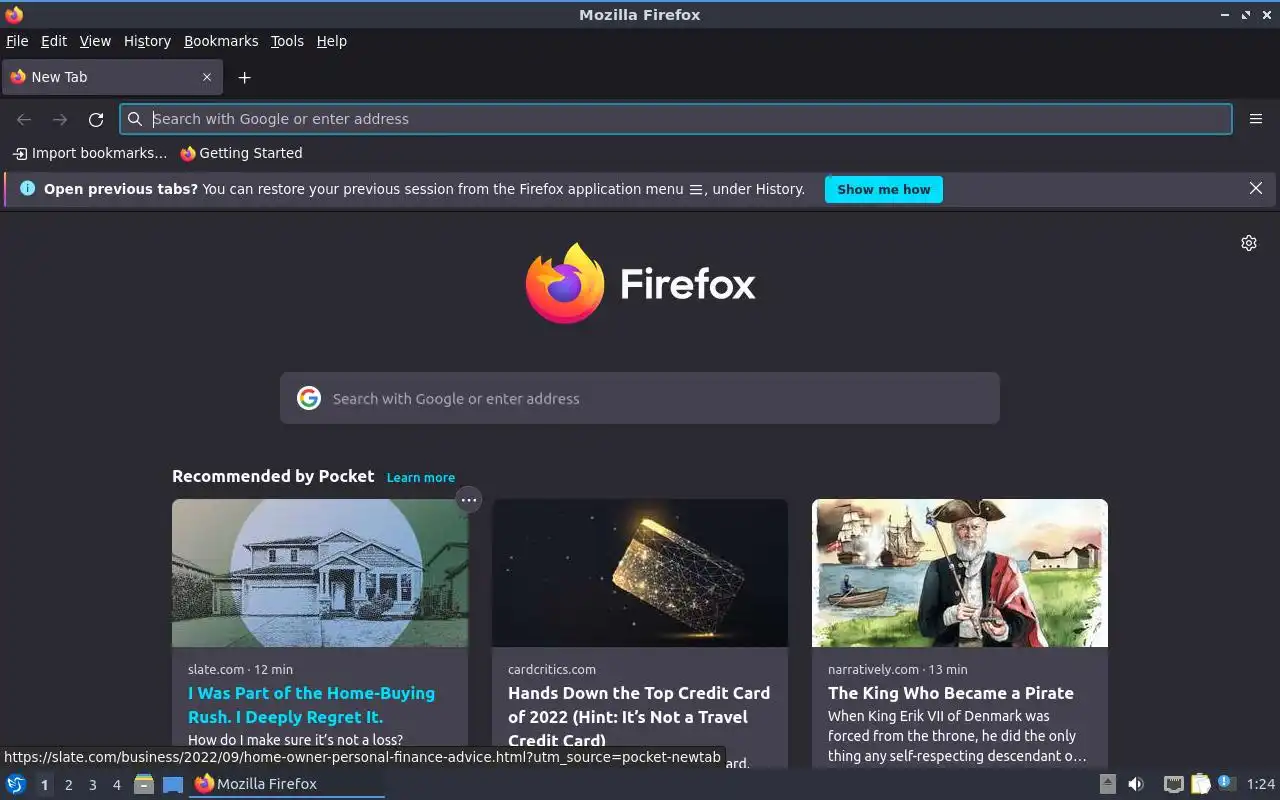Click the show desktop taskbar icon

coord(173,784)
